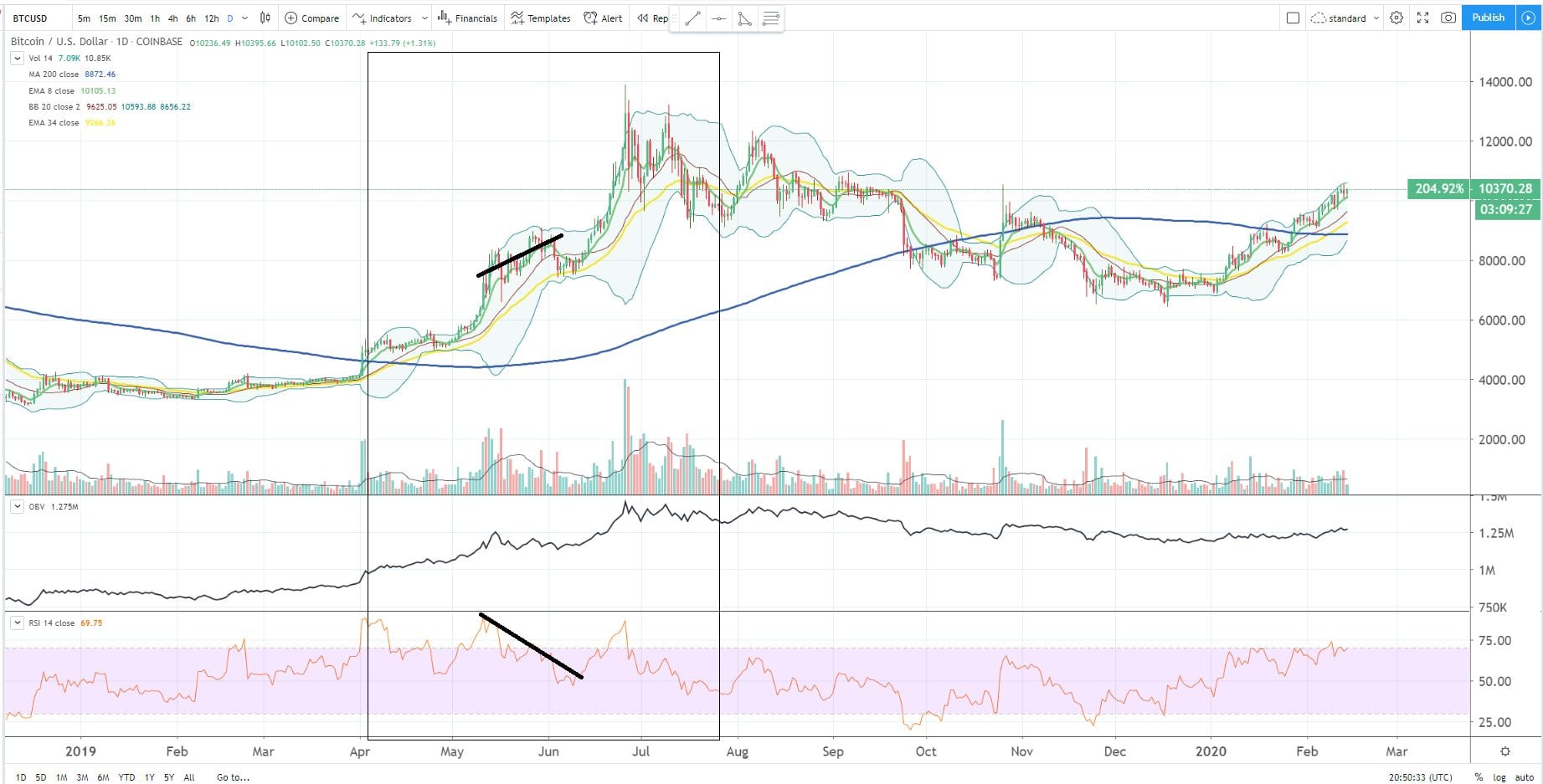The image size is (1543, 784).
Task: Expand the OBV indicator pane arrow
Action: [17, 506]
